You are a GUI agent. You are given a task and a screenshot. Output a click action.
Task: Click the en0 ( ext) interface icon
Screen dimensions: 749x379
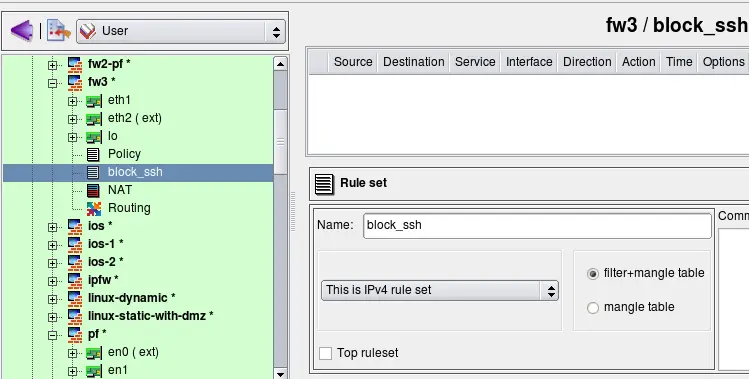[x=94, y=353]
